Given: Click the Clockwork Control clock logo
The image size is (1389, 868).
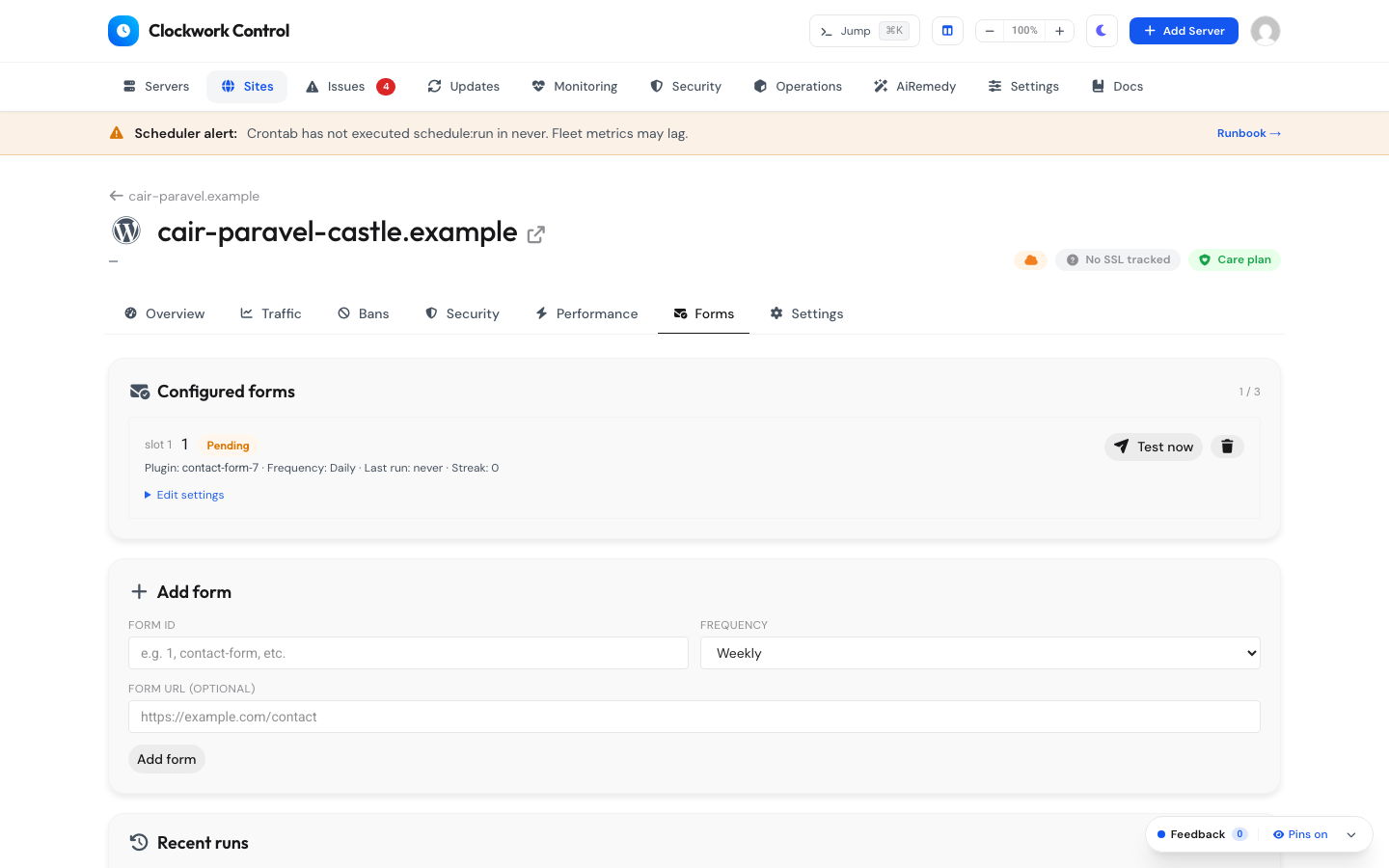Looking at the screenshot, I should (x=123, y=31).
